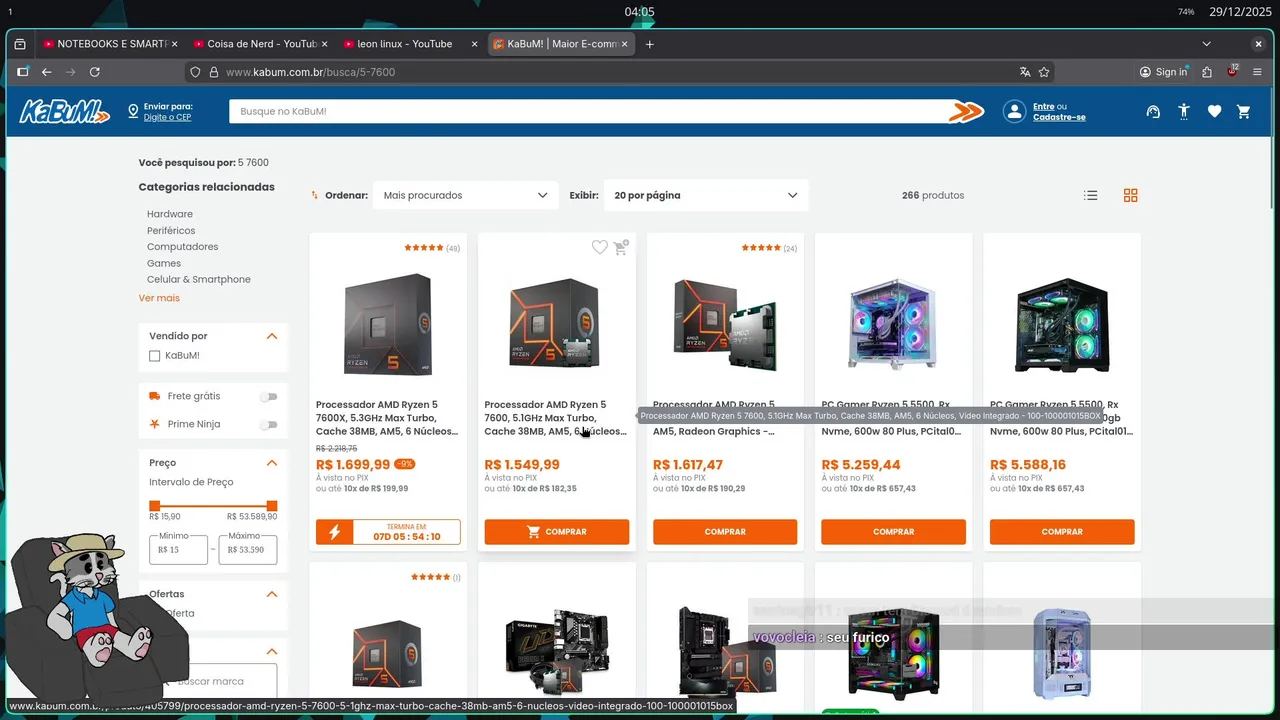The image size is (1280, 720).
Task: Add Ryzen 5 7600 to cart icon
Action: 621,247
